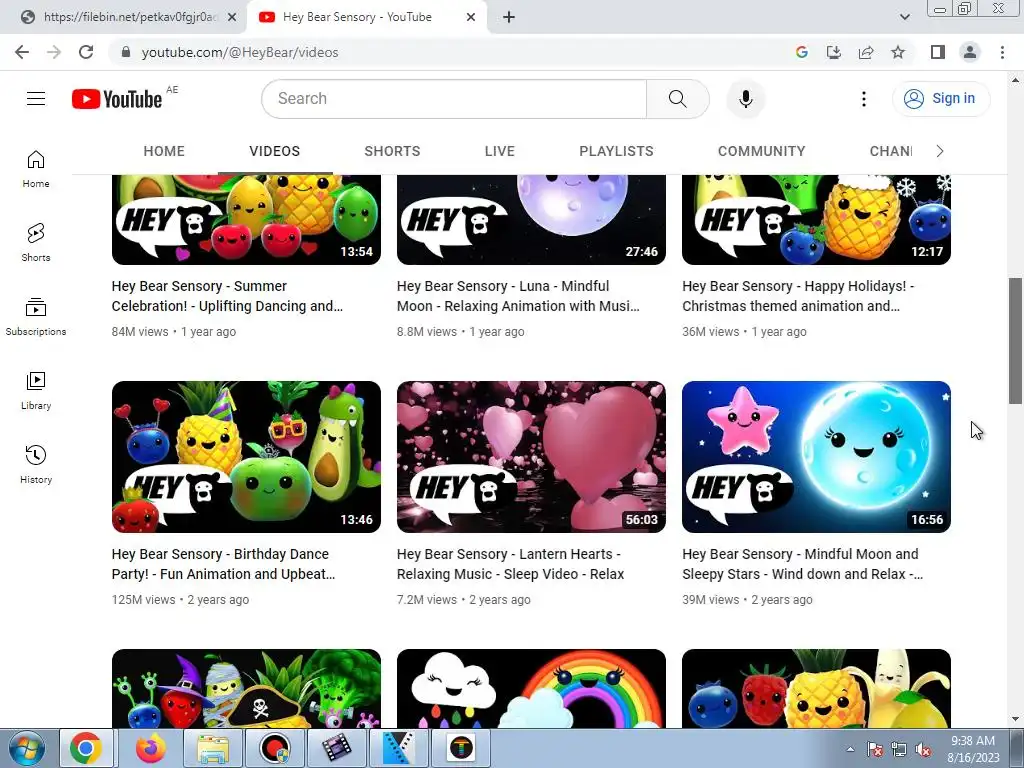
Task: Click in the YouTube search field
Action: [455, 99]
